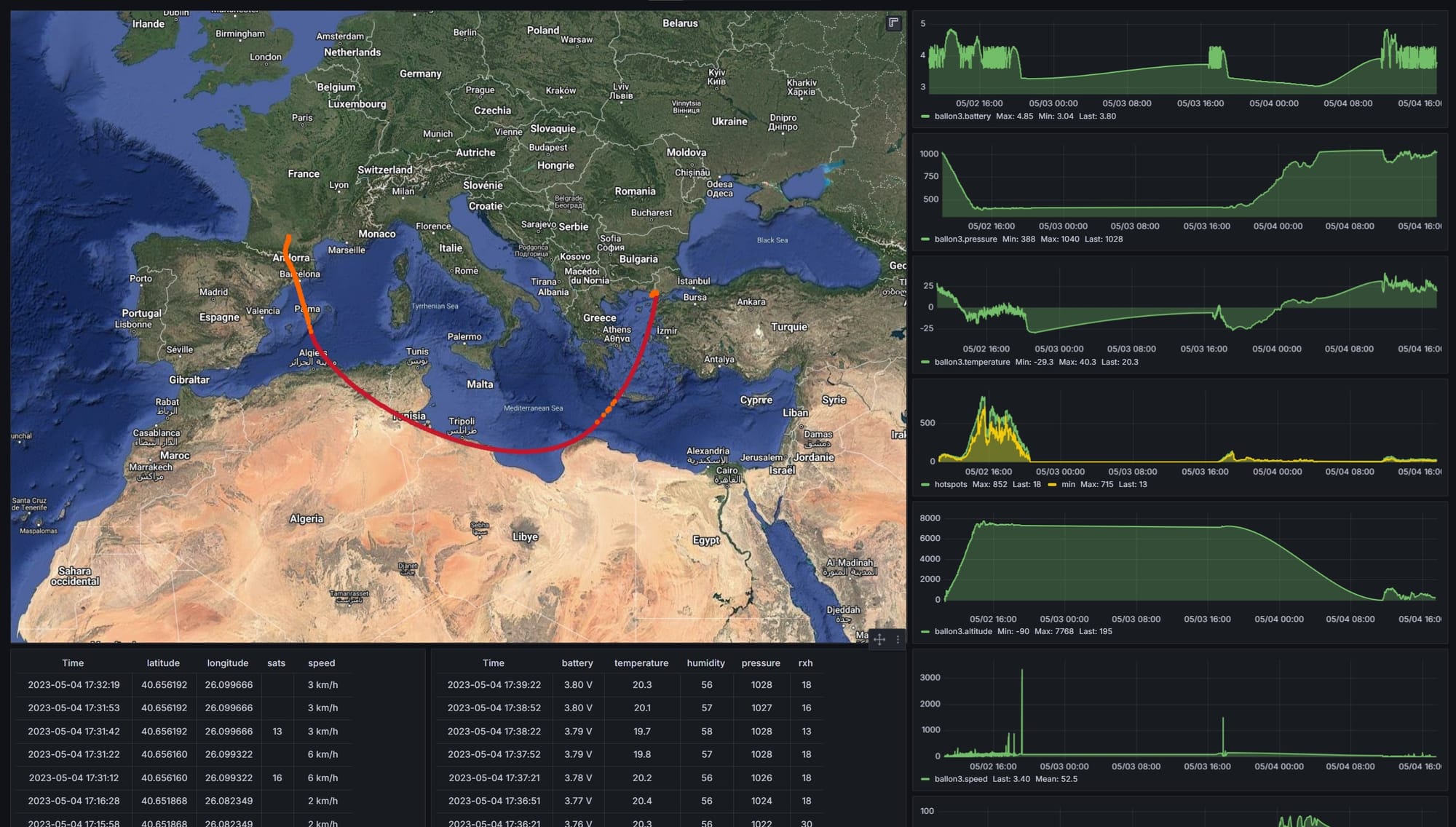Click the green line icon beside ballon3.battery legend
The height and width of the screenshot is (827, 1456).
[925, 116]
